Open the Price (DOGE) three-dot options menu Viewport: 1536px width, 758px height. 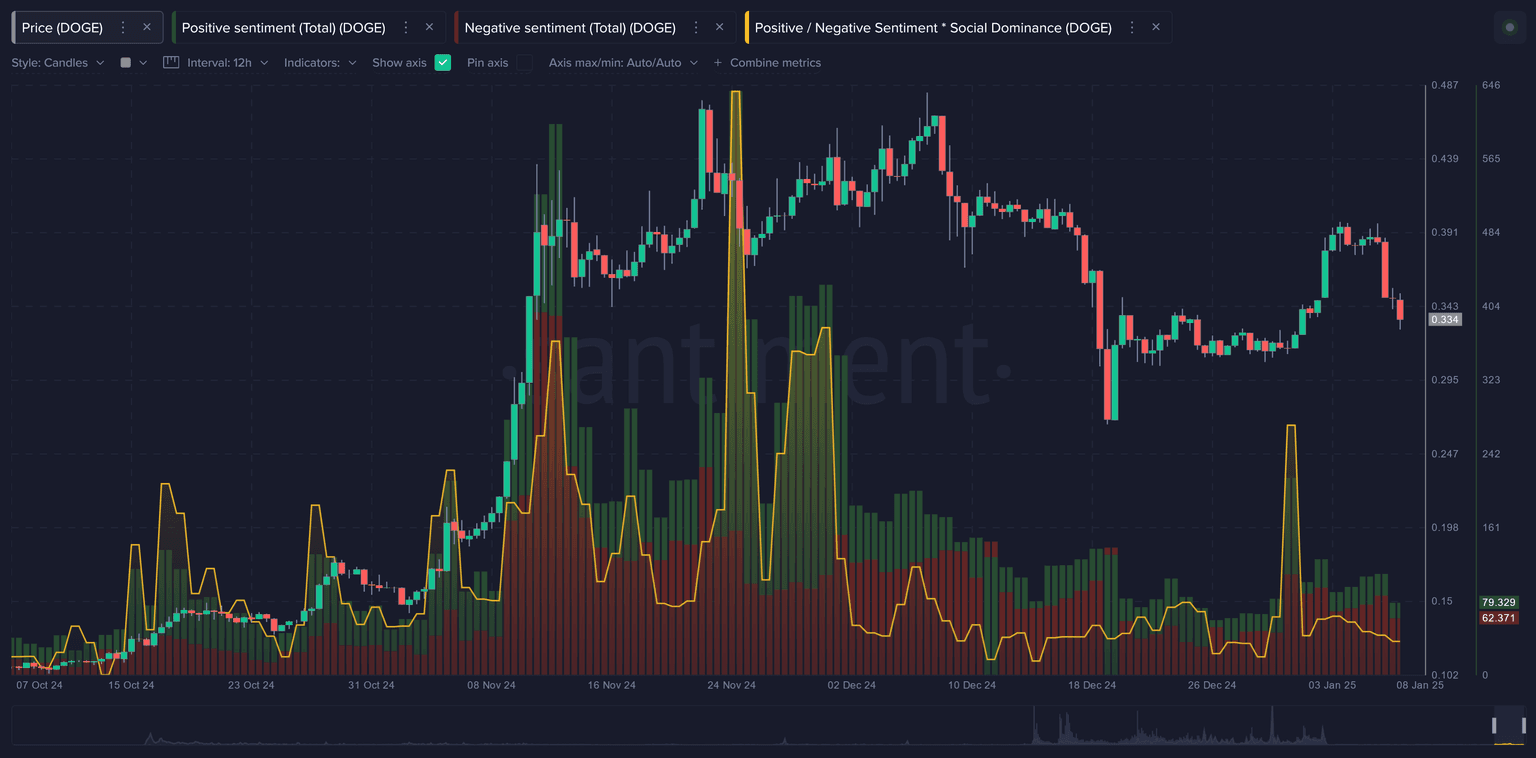[123, 28]
